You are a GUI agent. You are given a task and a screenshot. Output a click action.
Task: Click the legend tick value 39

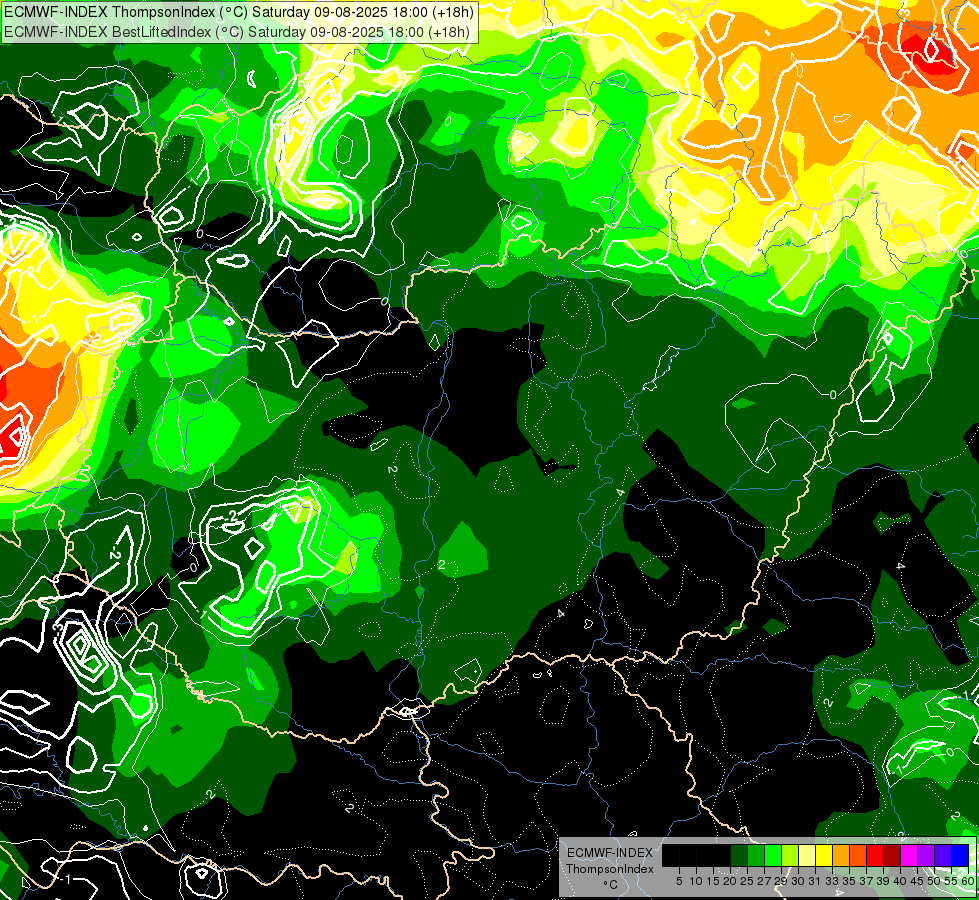click(883, 881)
